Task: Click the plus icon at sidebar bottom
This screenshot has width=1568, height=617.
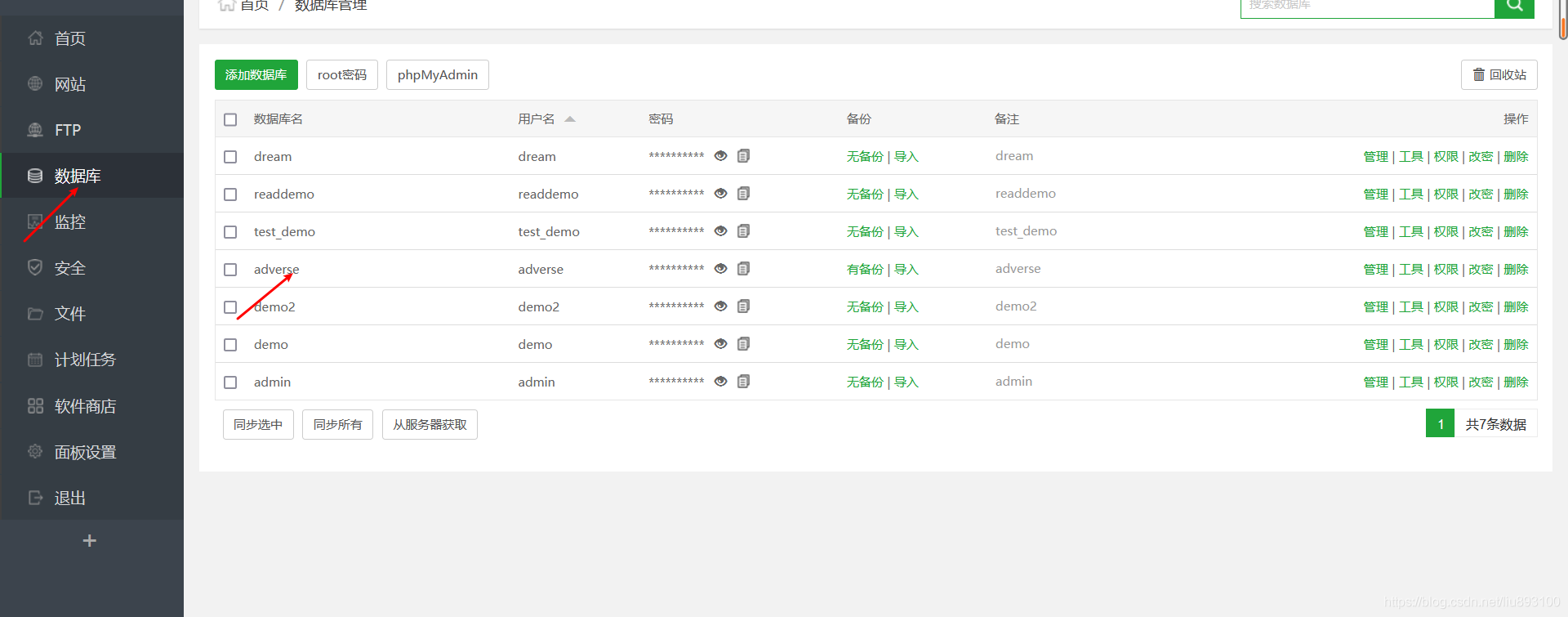Action: coord(90,541)
